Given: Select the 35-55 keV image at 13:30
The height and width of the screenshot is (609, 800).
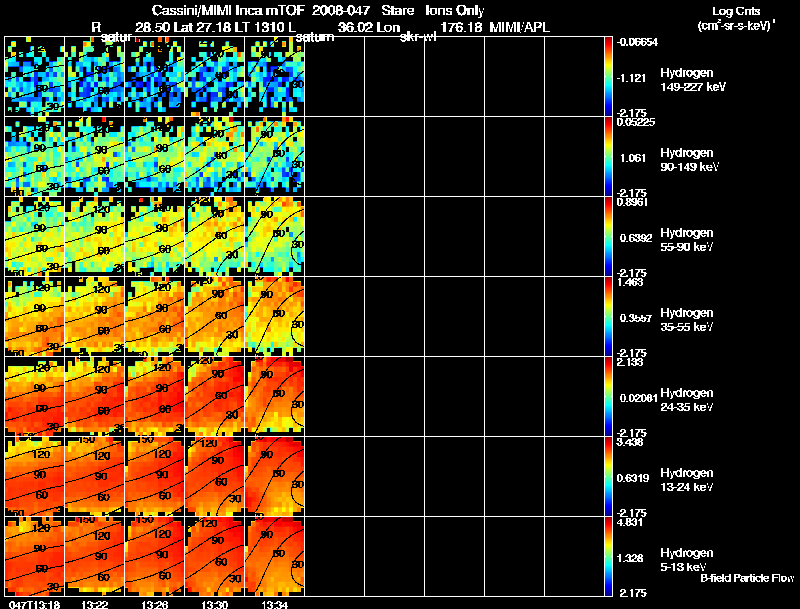Looking at the screenshot, I should coord(215,317).
